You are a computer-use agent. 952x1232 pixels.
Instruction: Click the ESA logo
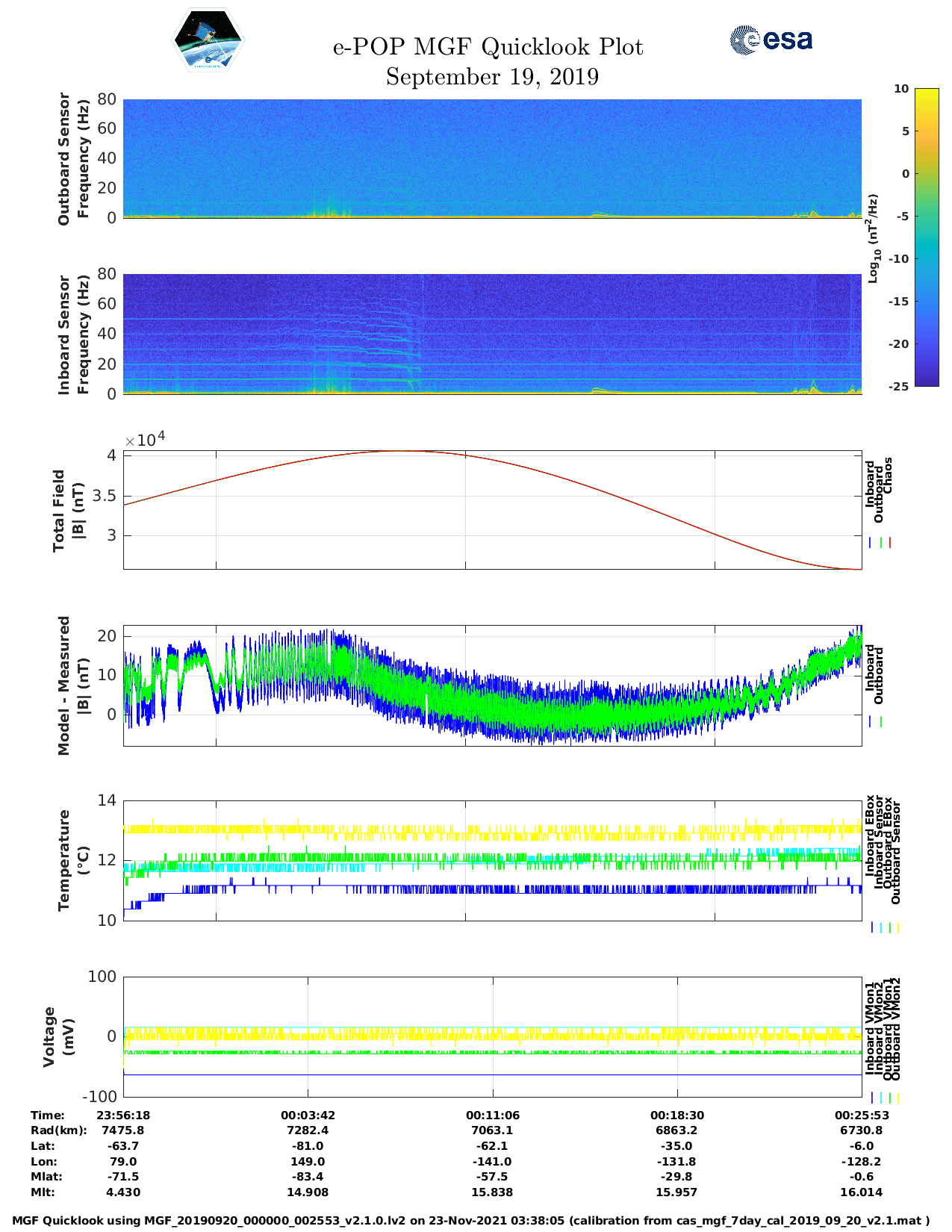point(771,40)
